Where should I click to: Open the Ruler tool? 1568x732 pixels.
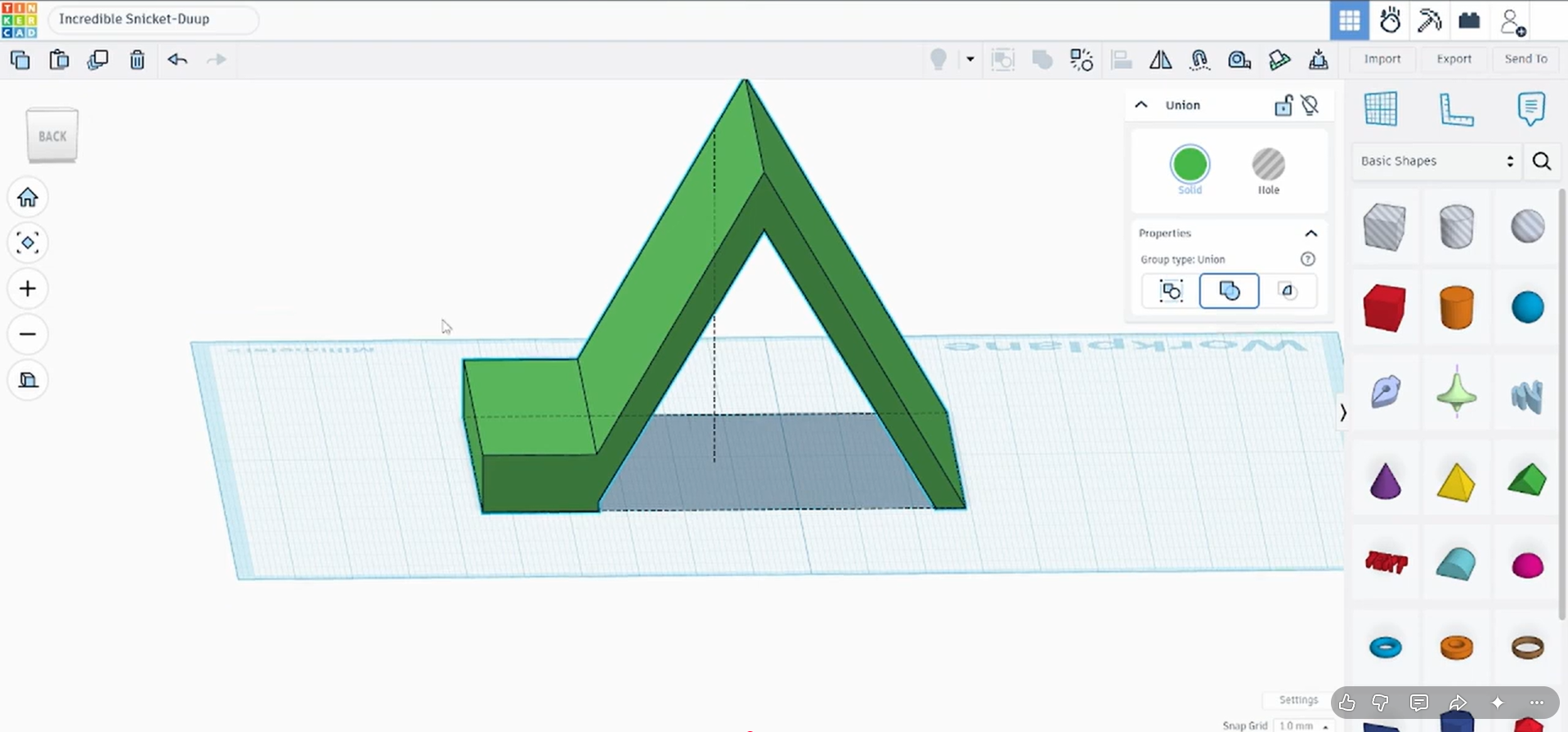pos(1455,109)
